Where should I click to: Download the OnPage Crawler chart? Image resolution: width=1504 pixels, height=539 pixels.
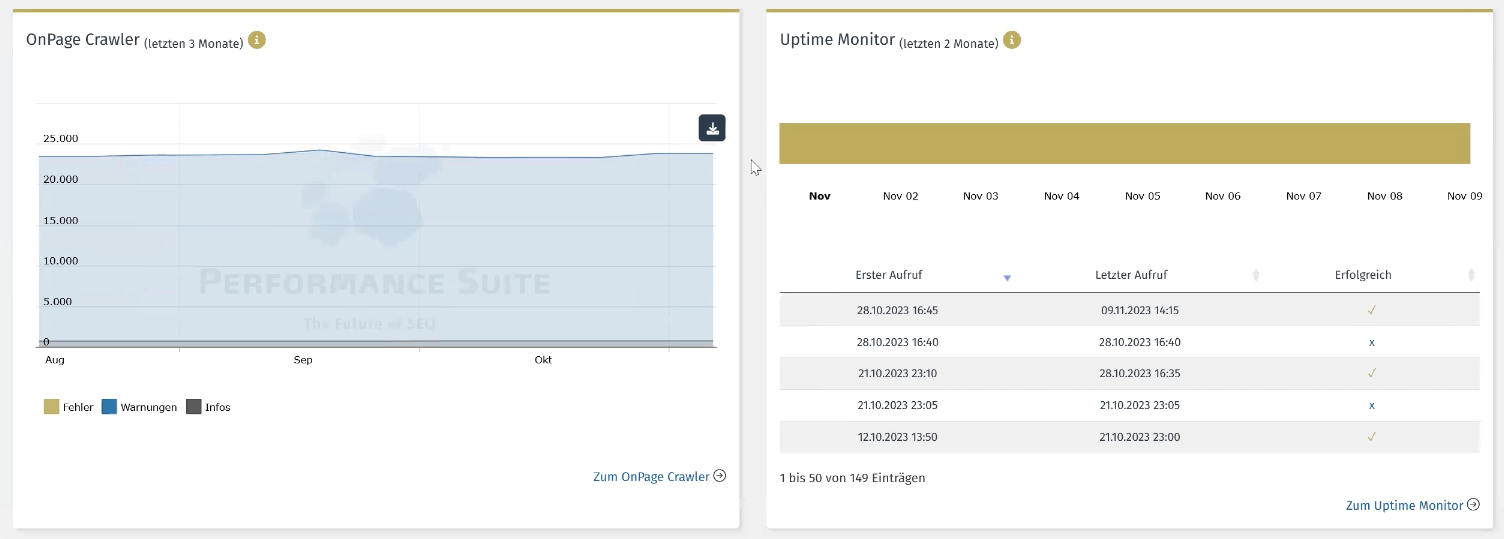point(711,128)
